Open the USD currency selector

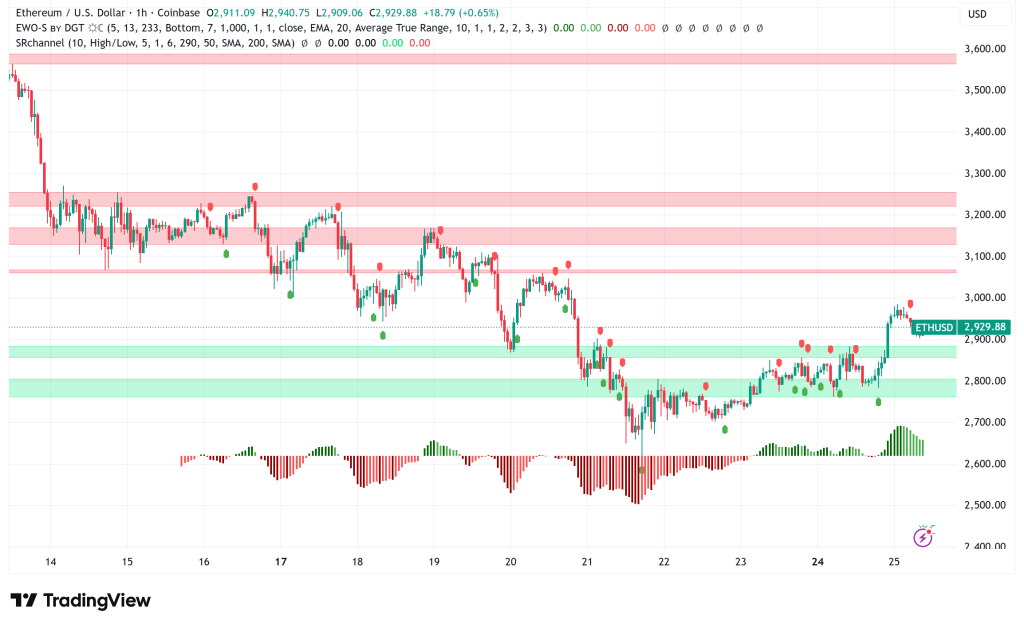click(976, 14)
